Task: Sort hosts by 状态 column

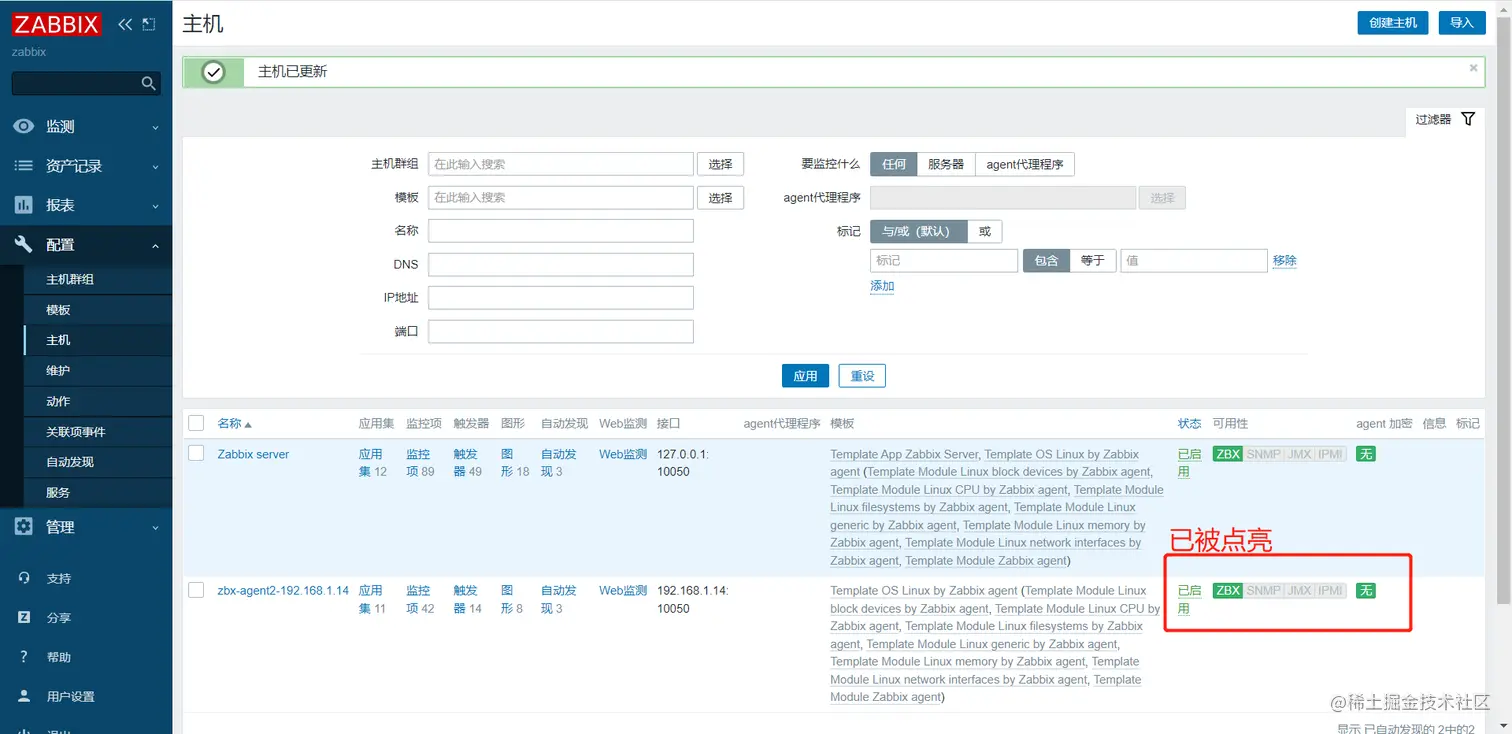Action: click(x=1189, y=423)
